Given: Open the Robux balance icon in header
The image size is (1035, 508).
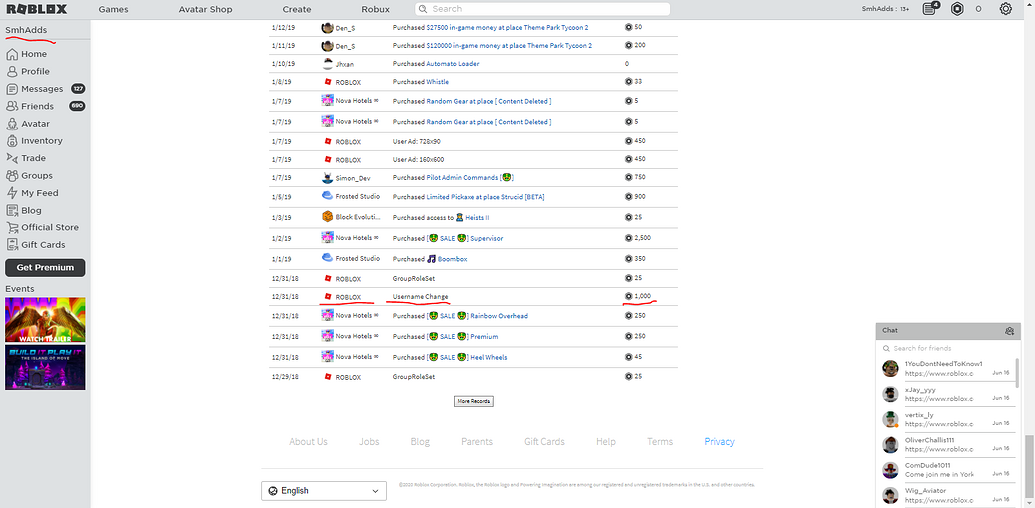Looking at the screenshot, I should (x=957, y=9).
